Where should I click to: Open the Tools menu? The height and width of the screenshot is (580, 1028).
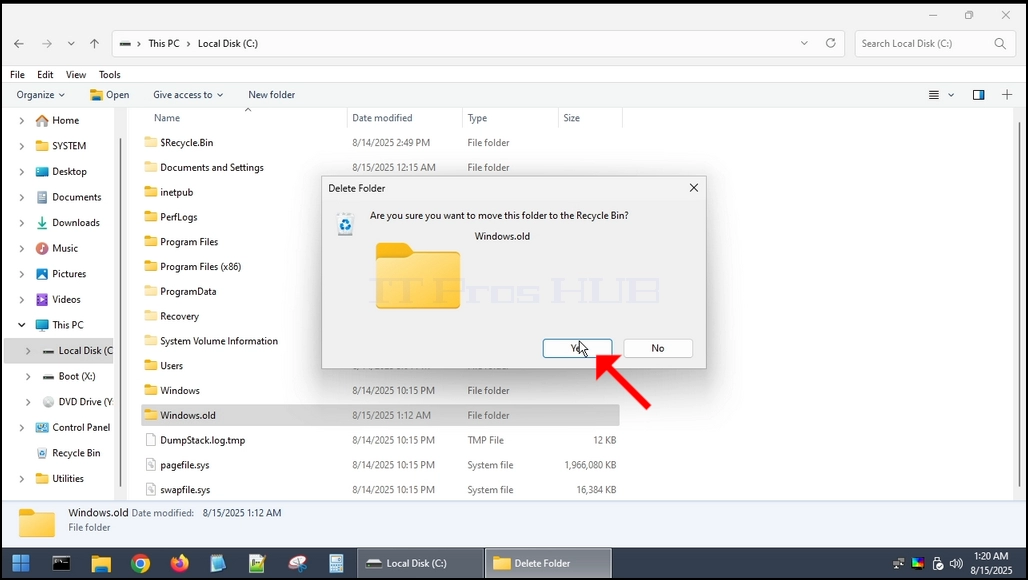click(x=109, y=75)
